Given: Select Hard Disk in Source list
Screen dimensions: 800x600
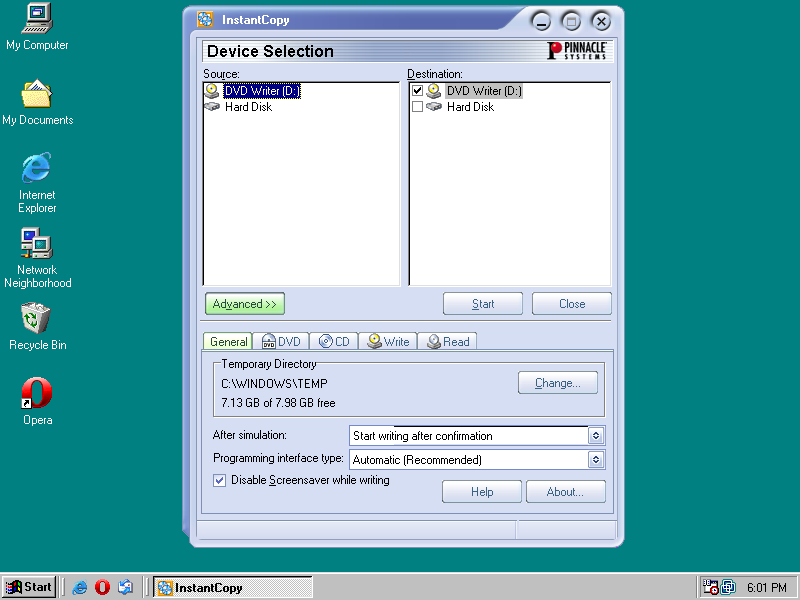Looking at the screenshot, I should (x=247, y=107).
